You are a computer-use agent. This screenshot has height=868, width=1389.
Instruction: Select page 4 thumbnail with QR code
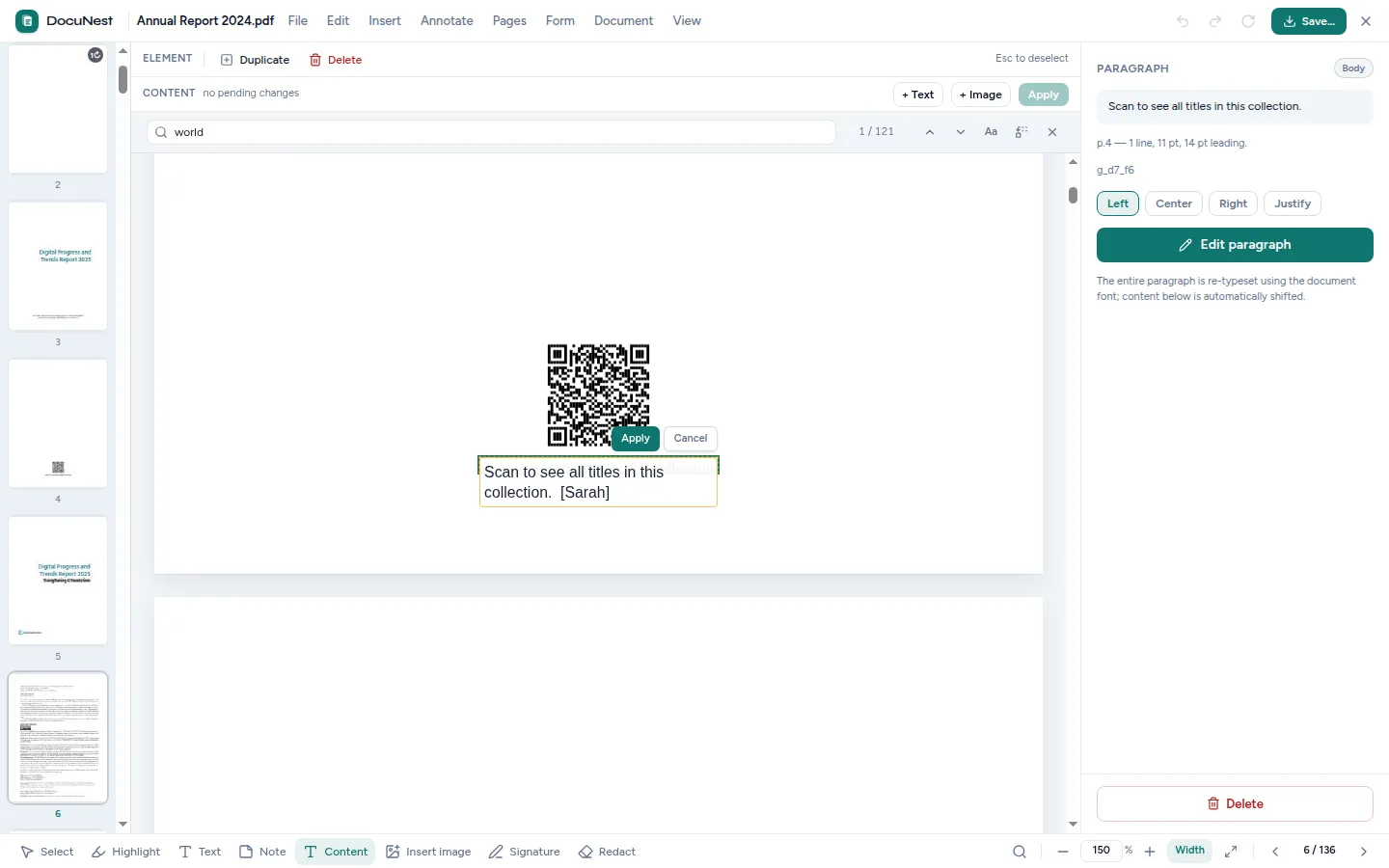point(58,423)
